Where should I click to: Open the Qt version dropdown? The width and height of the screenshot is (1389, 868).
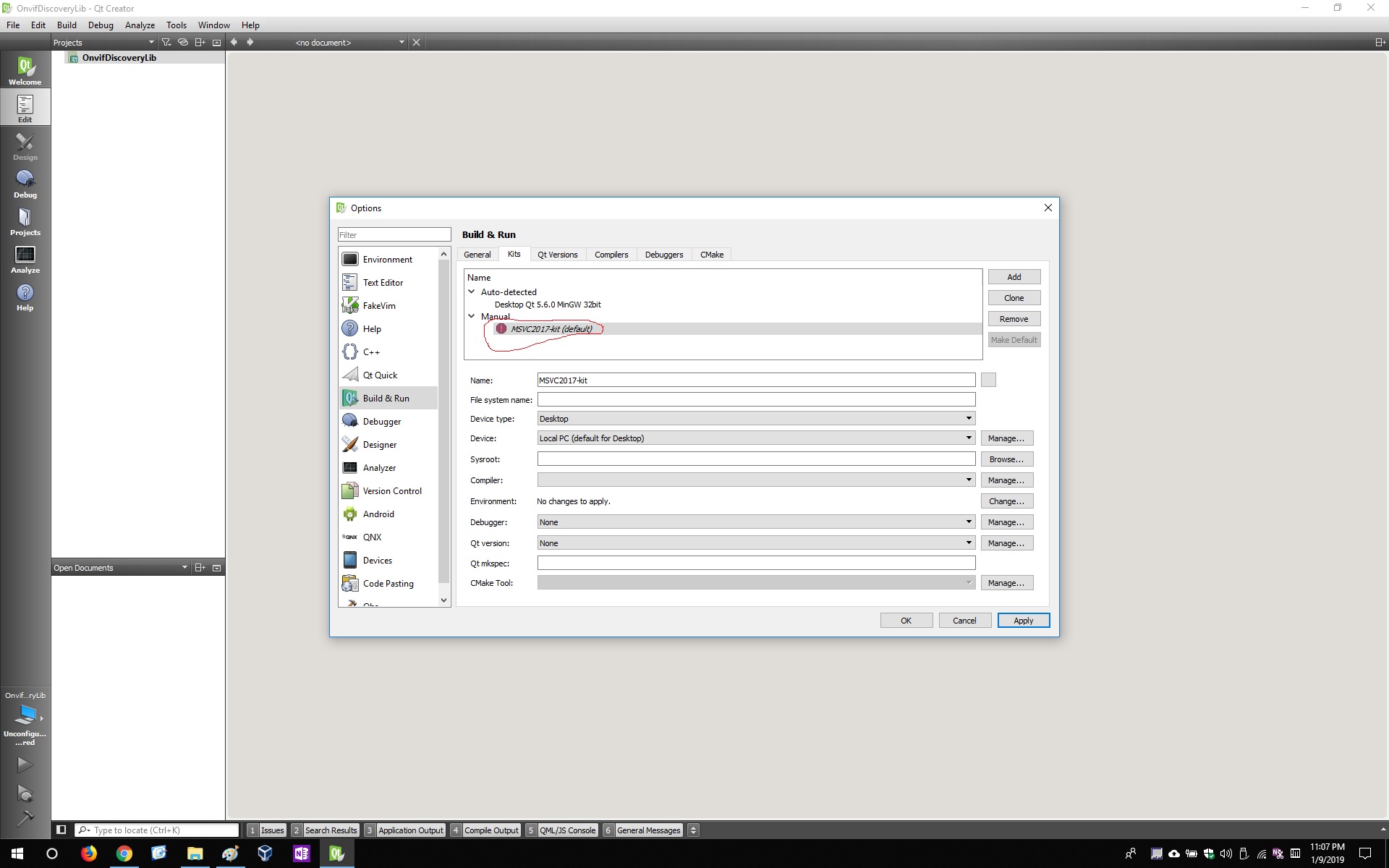pos(755,543)
